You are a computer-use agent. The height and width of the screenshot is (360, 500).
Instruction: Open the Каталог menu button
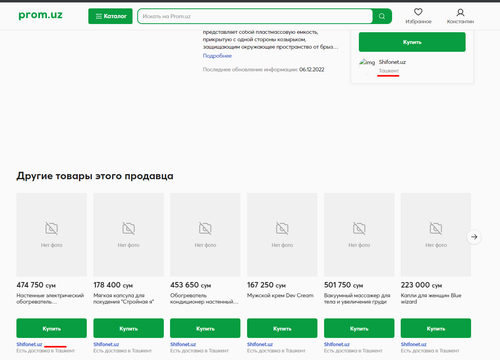(x=110, y=16)
